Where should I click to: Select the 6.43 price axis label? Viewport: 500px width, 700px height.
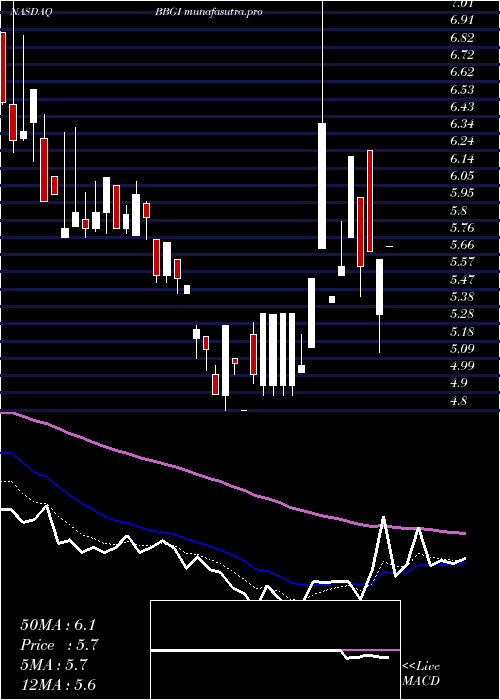462,107
